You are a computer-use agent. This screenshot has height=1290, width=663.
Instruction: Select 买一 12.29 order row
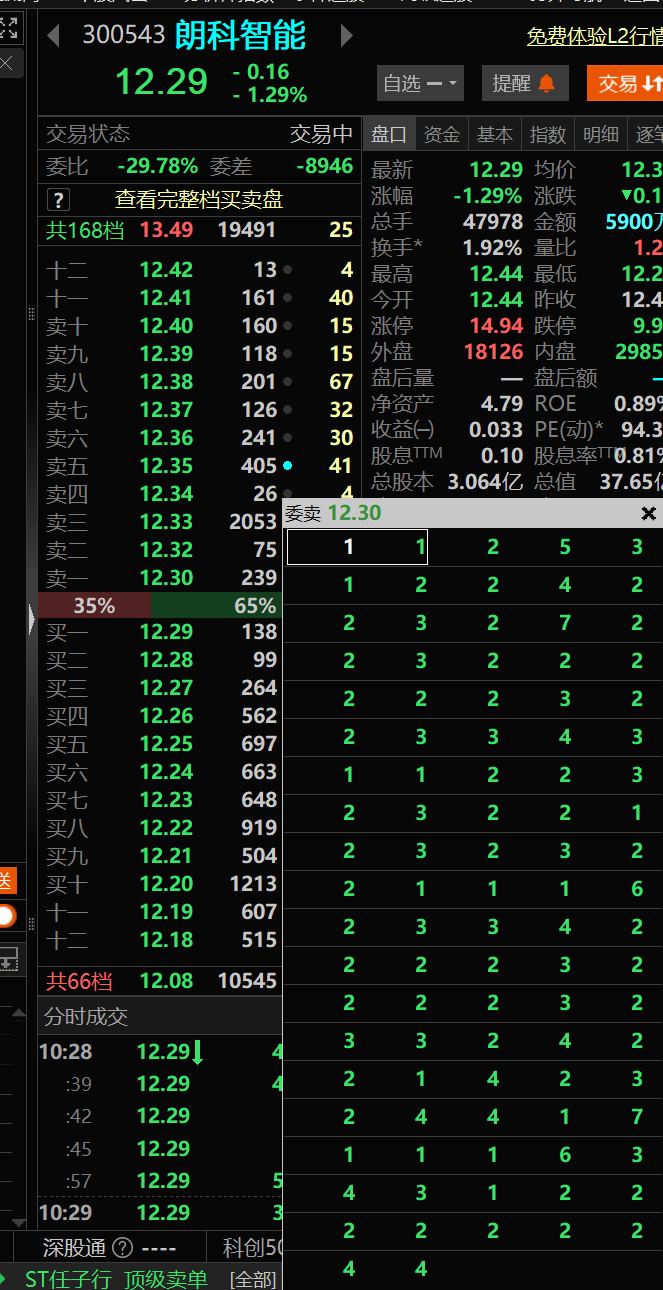pyautogui.click(x=161, y=632)
